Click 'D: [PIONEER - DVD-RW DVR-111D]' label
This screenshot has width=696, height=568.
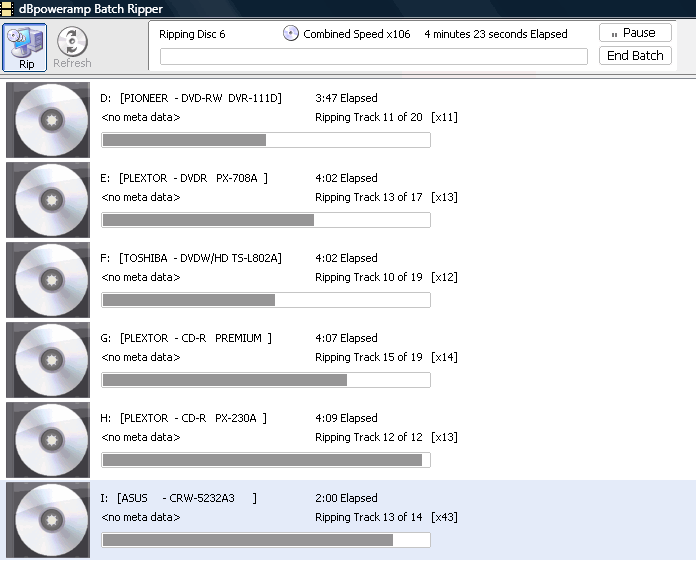pyautogui.click(x=191, y=98)
